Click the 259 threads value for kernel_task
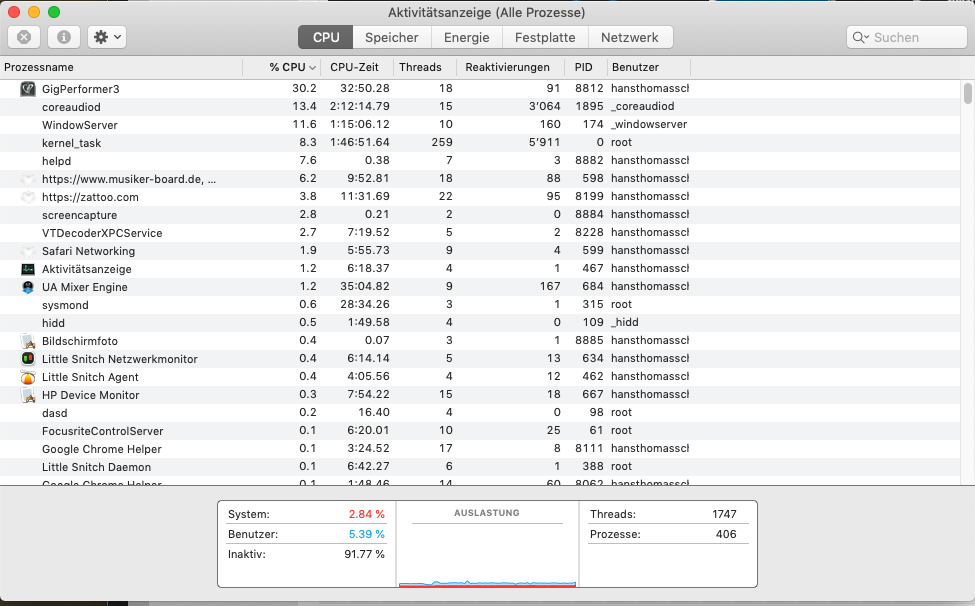The image size is (975, 606). coord(442,142)
